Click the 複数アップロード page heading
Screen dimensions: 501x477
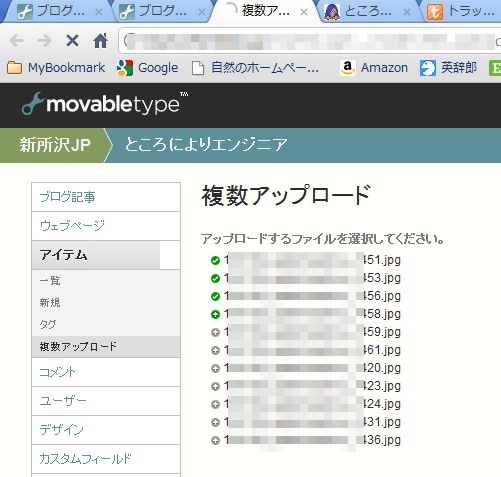(286, 196)
